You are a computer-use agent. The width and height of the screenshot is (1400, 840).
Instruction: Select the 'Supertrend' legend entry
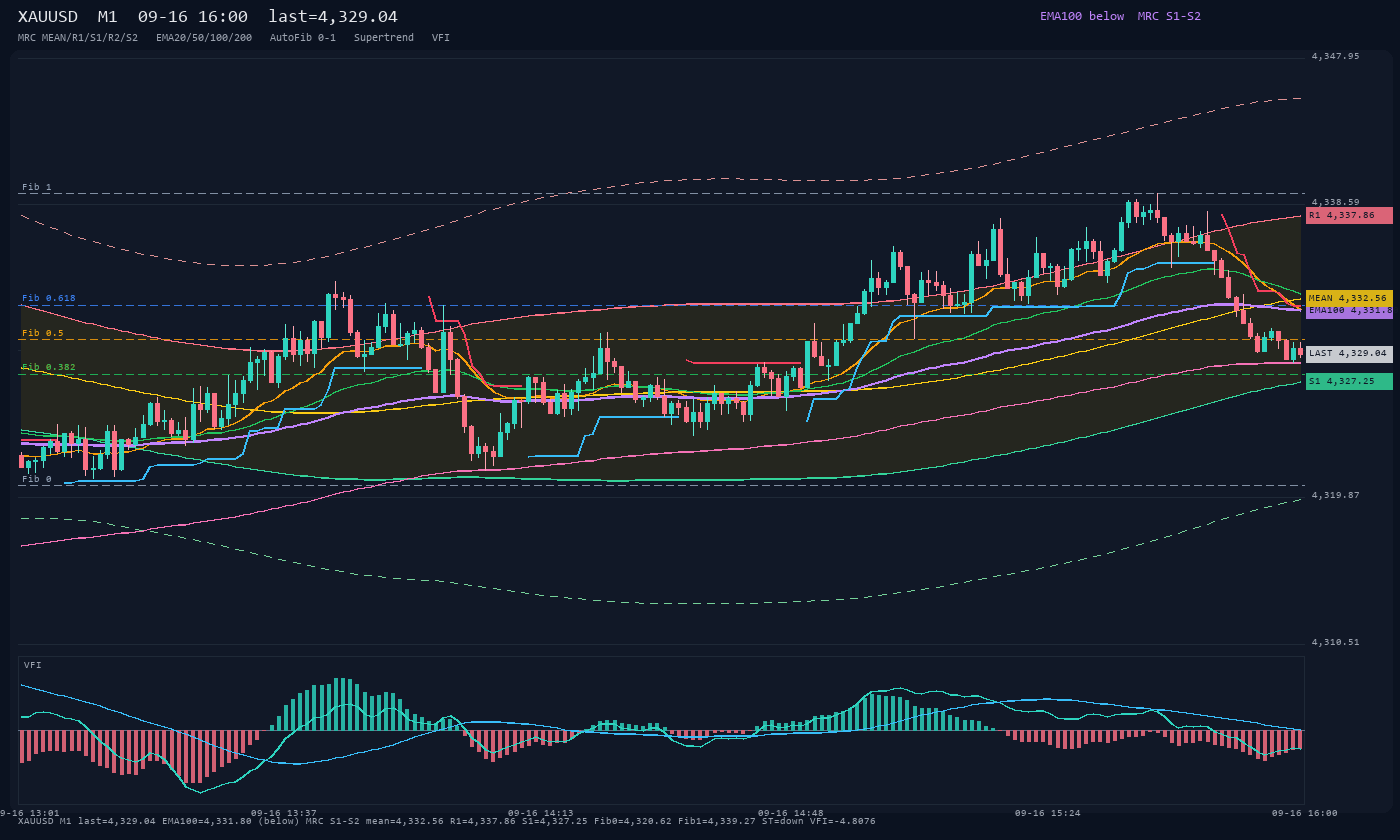(383, 37)
